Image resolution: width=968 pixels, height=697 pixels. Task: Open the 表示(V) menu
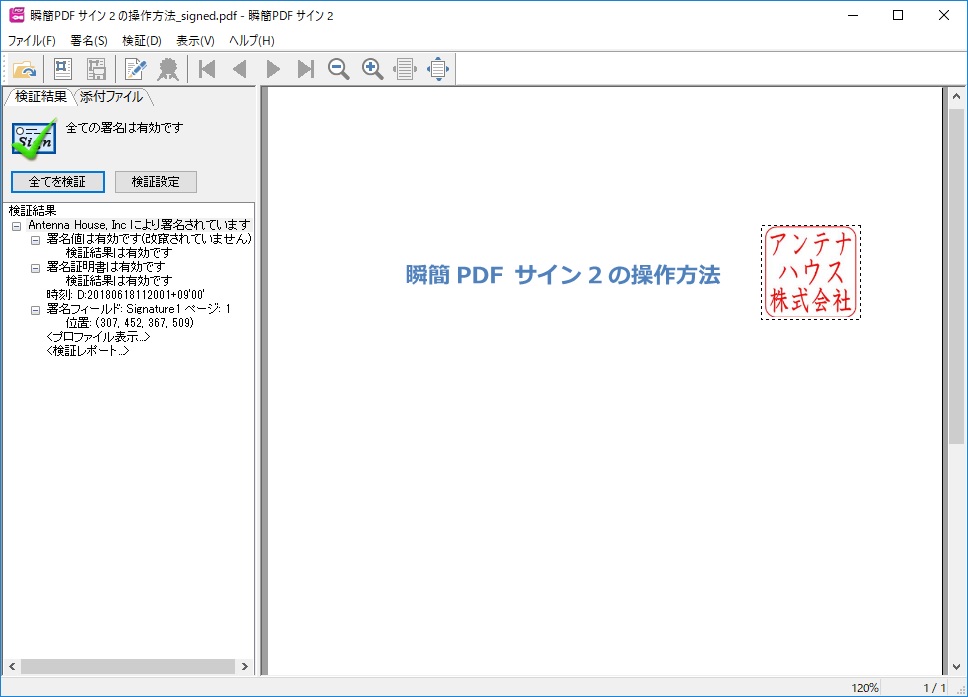click(195, 41)
